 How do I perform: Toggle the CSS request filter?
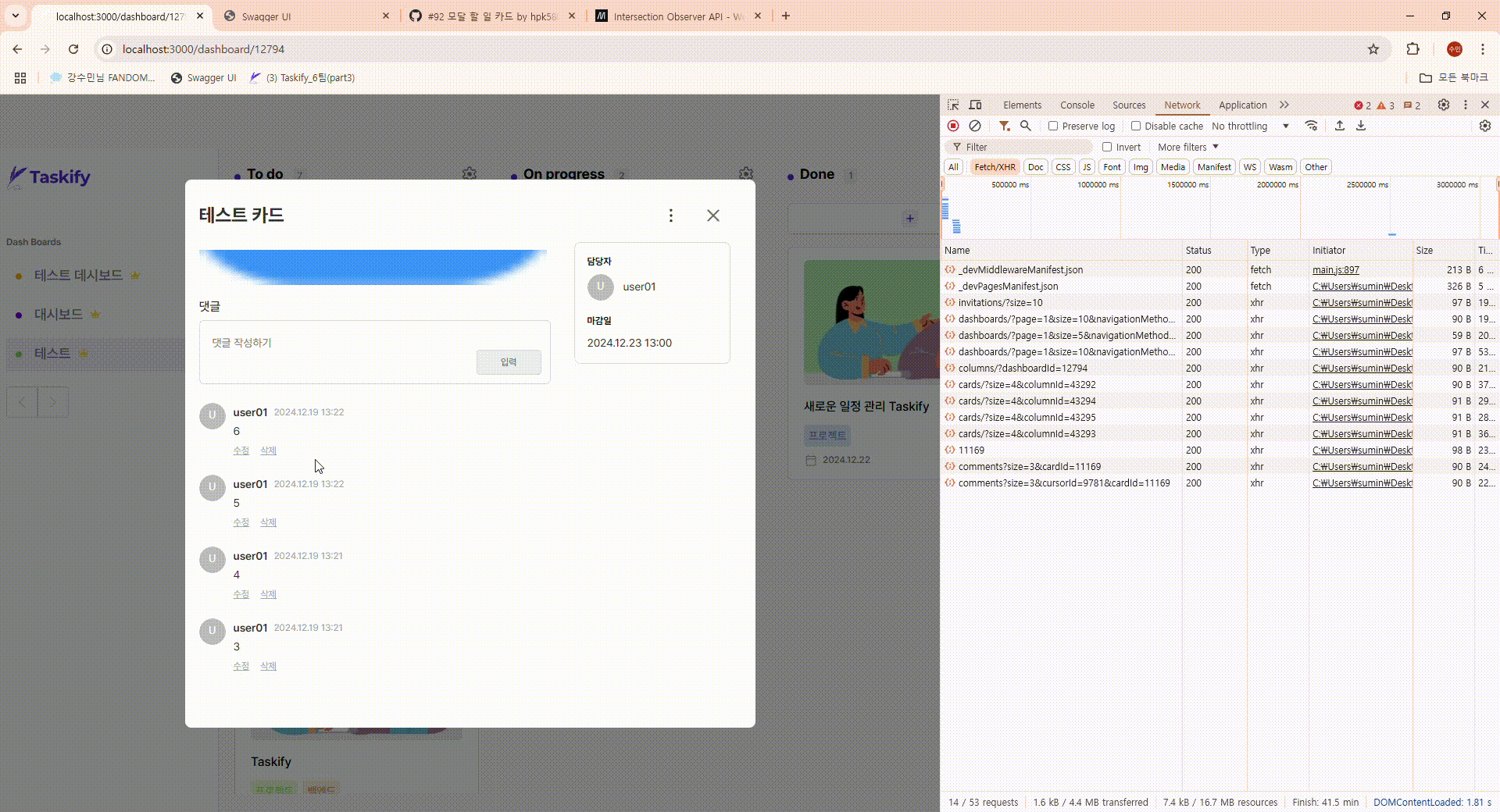click(x=1062, y=167)
